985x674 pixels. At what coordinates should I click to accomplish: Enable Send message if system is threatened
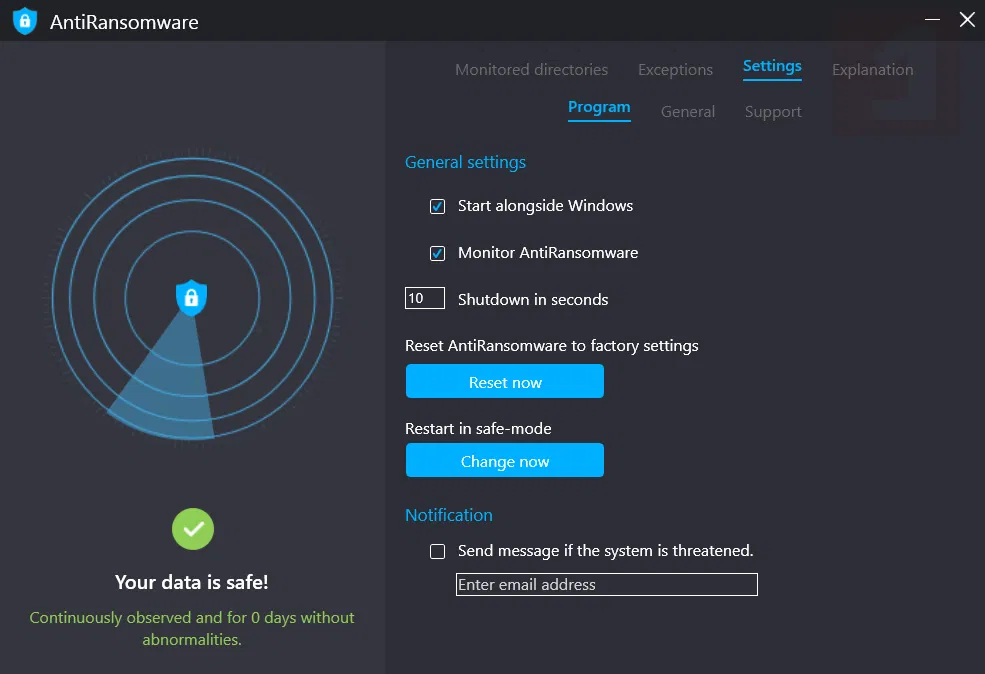437,552
